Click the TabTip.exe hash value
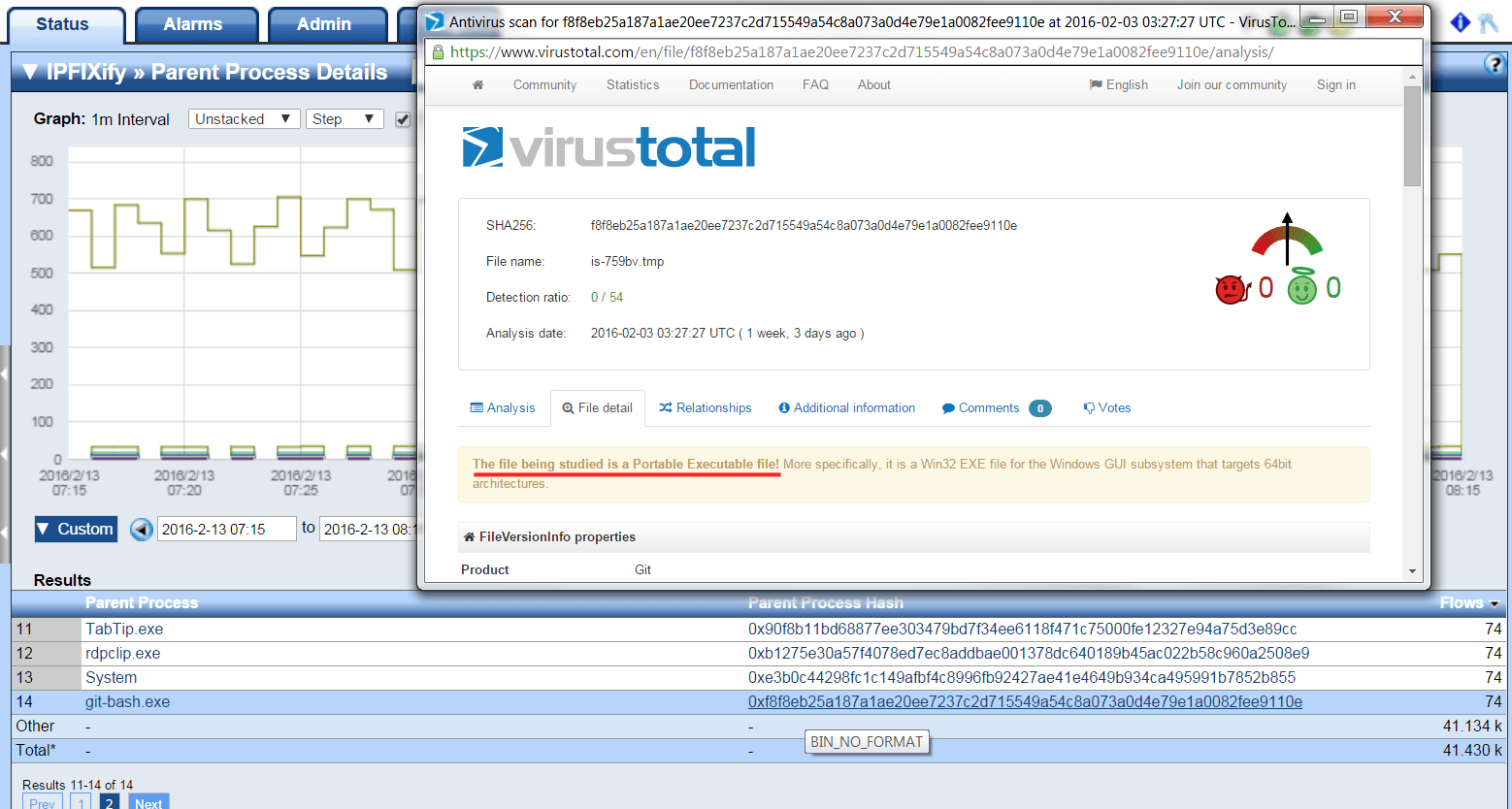This screenshot has height=809, width=1512. 1022,630
